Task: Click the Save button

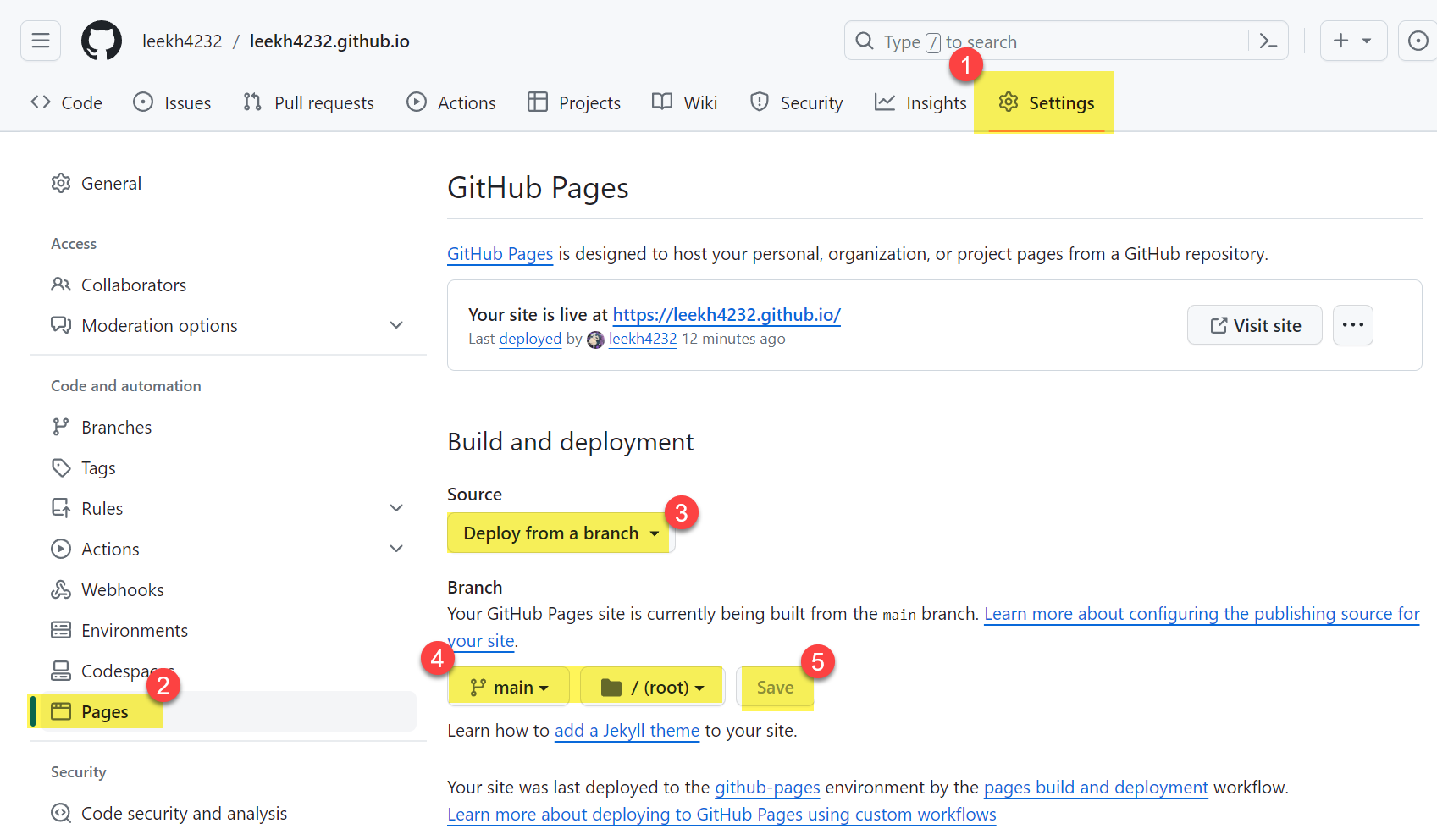Action: coord(776,688)
